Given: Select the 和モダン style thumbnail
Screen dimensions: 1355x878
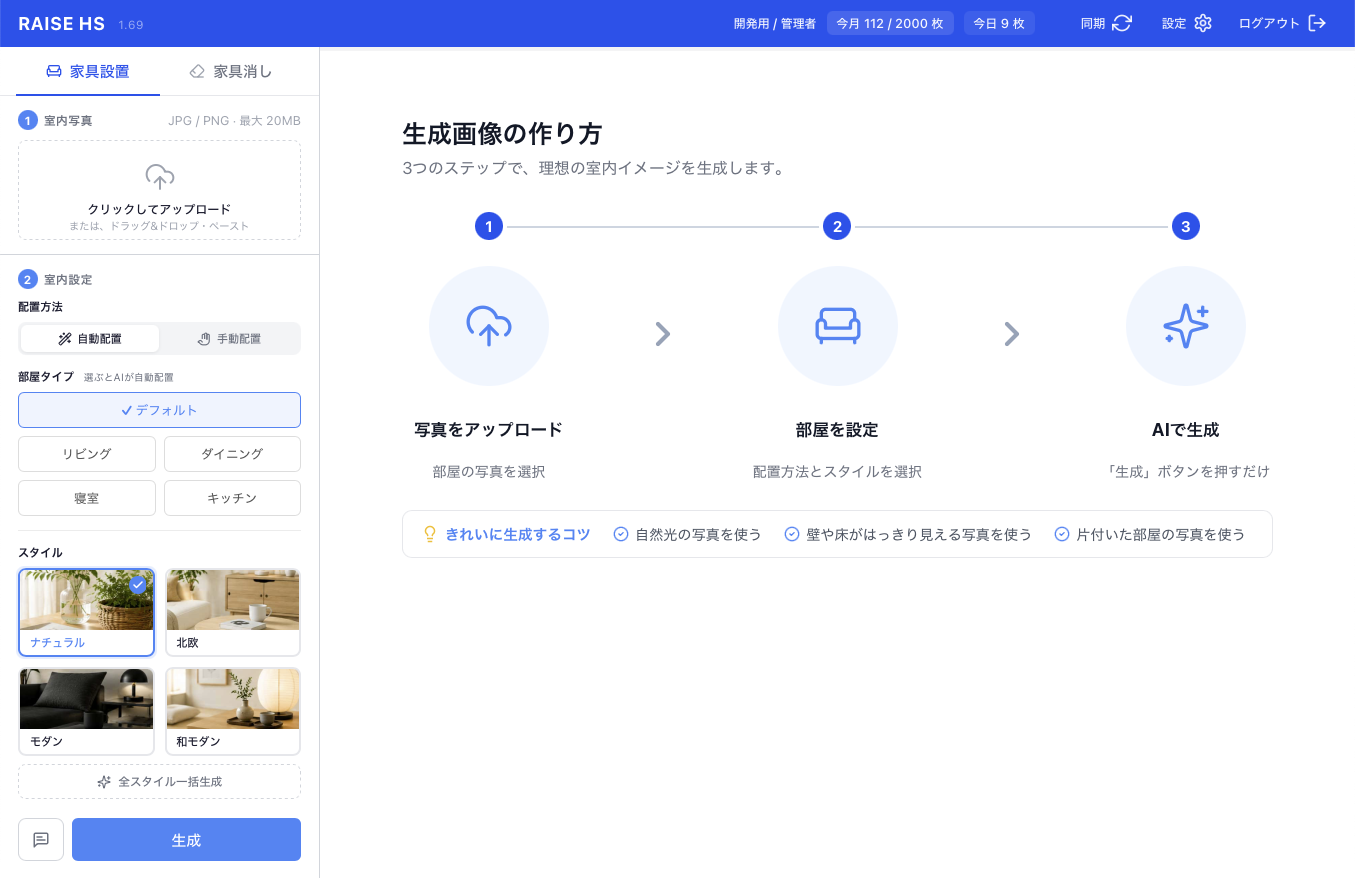Looking at the screenshot, I should [x=232, y=711].
